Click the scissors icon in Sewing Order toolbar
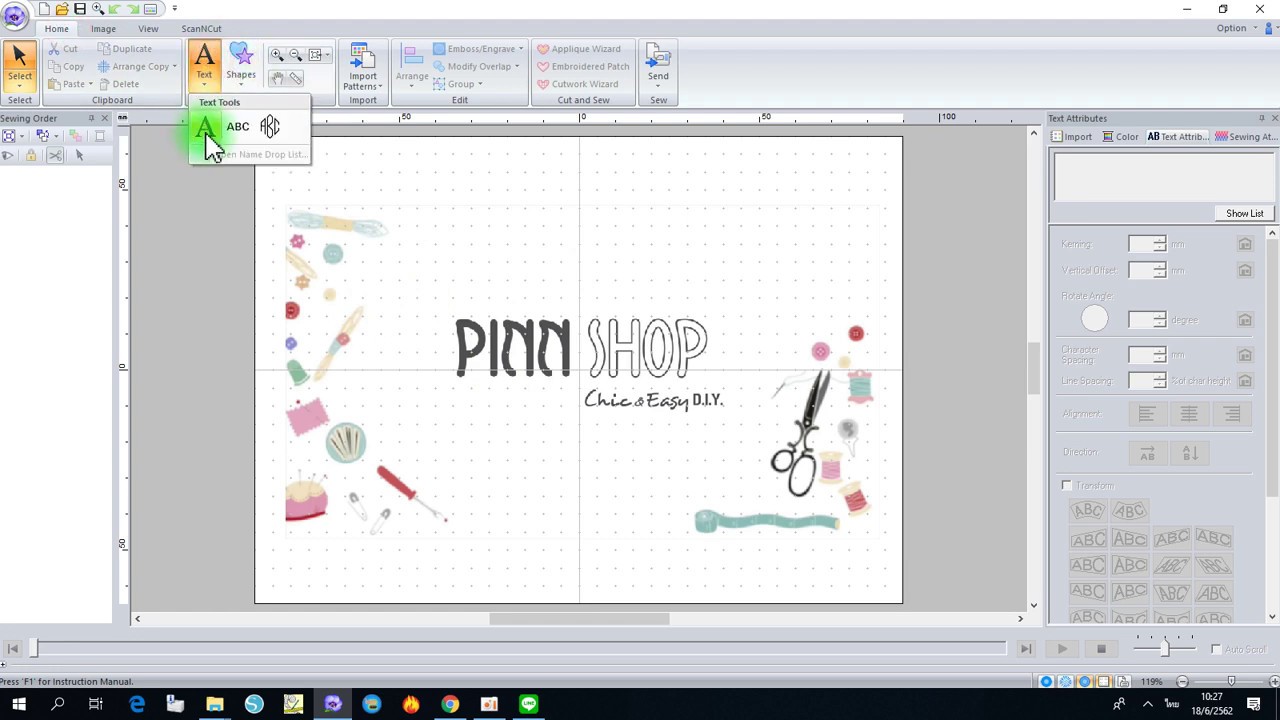 tap(55, 155)
